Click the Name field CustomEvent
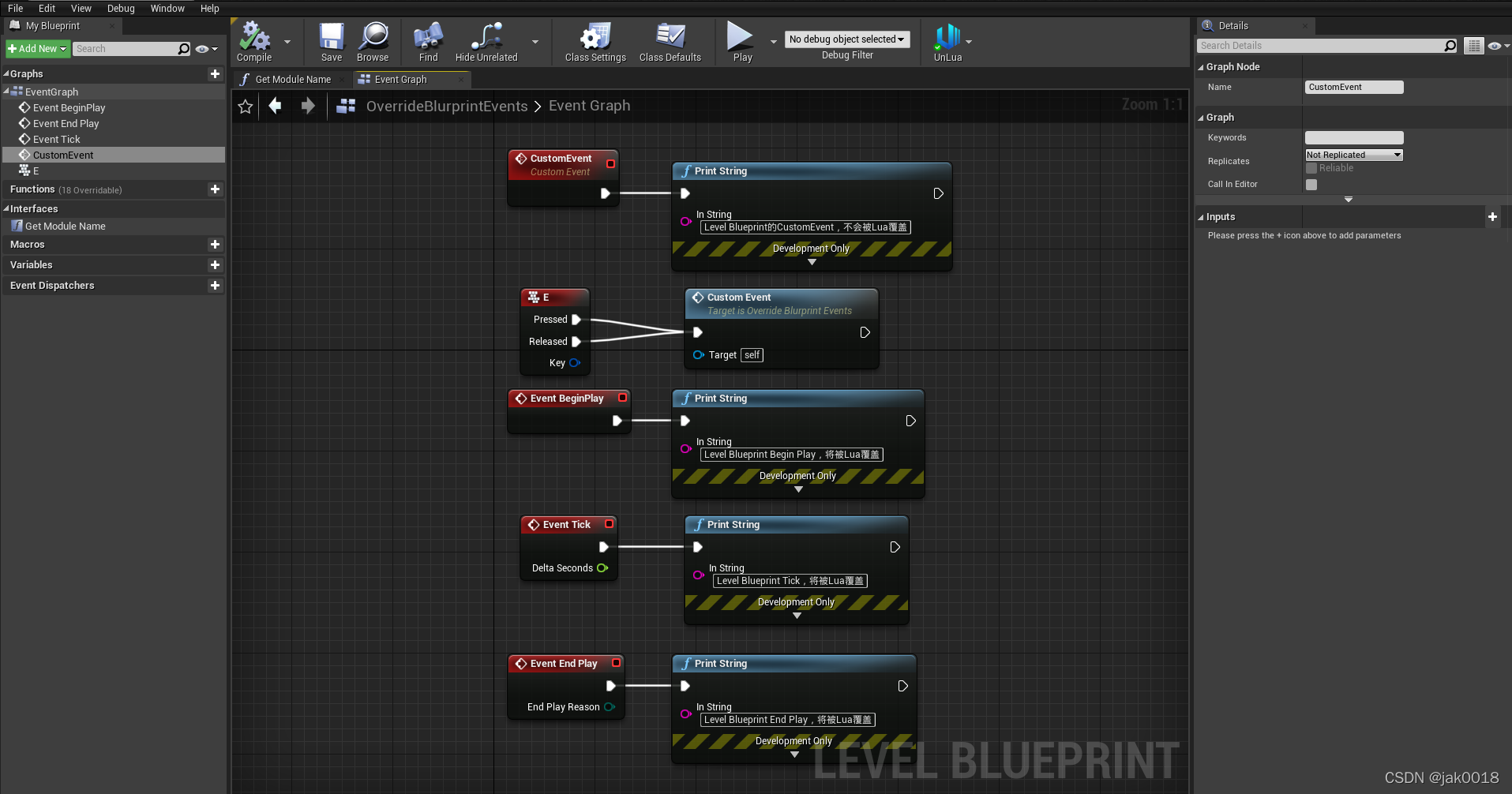1512x794 pixels. (x=1354, y=87)
